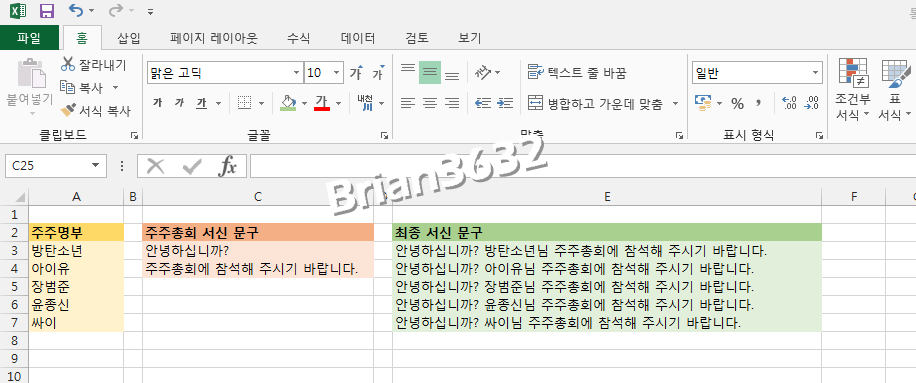Click the fx insert function icon

point(227,166)
